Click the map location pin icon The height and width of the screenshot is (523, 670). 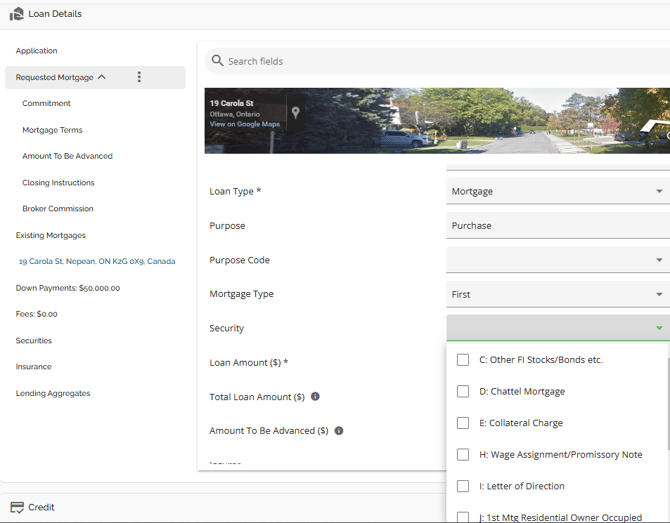(x=295, y=113)
